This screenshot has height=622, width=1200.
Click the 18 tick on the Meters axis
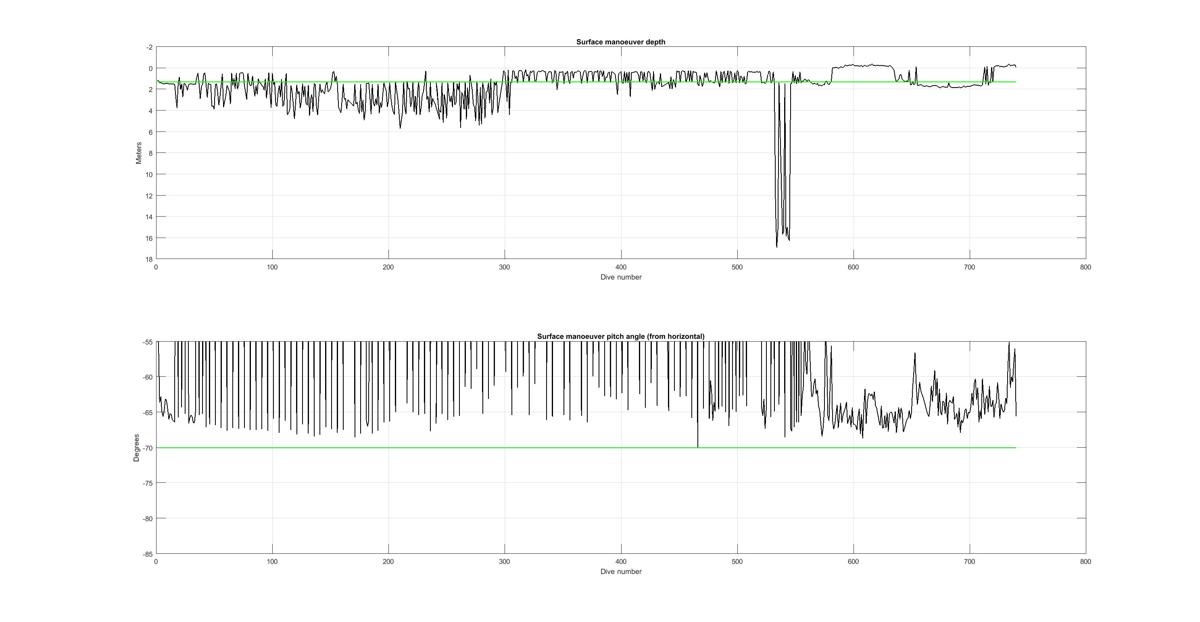coord(149,259)
